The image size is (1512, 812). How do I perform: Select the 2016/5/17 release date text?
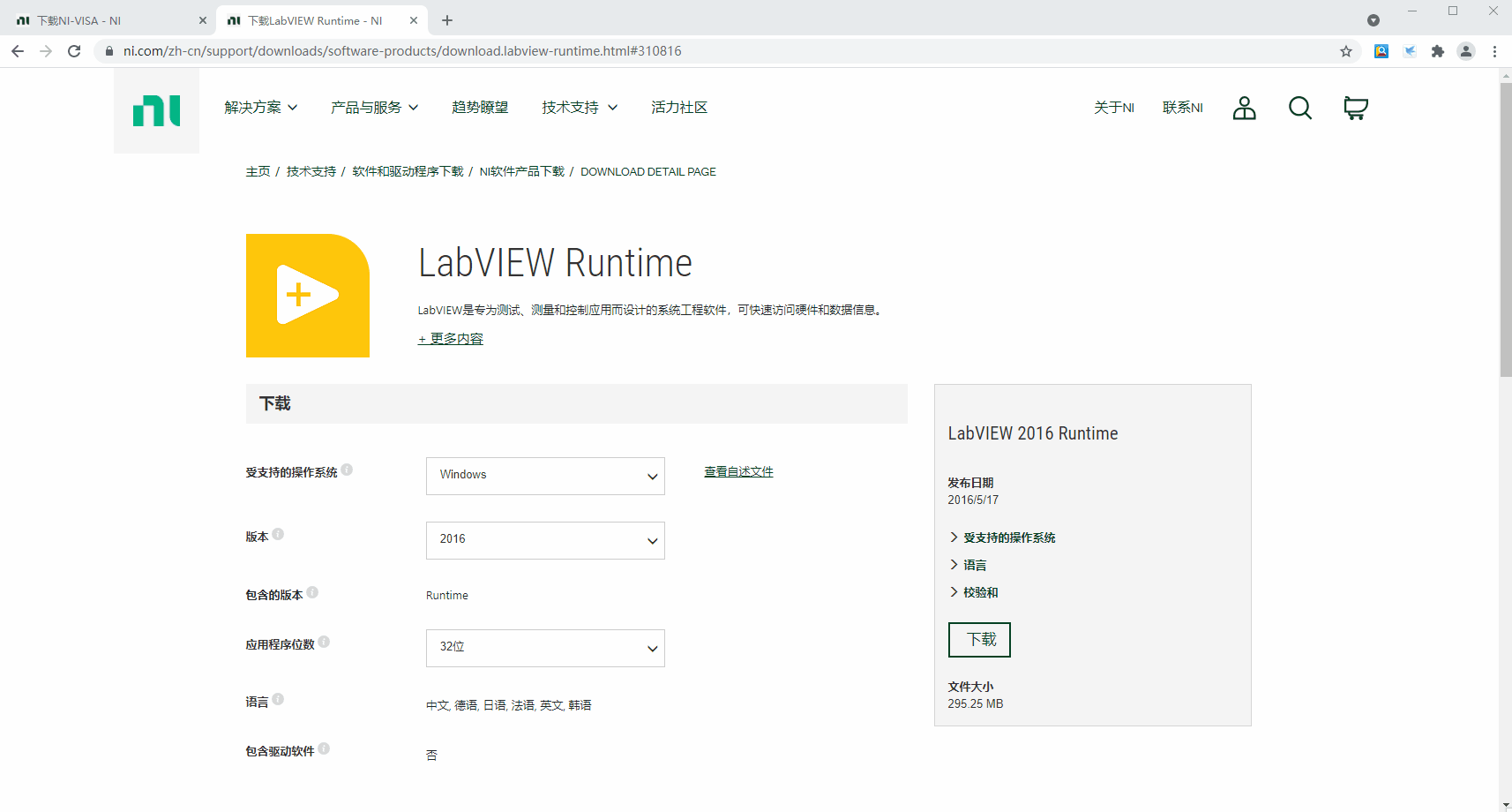(x=973, y=500)
